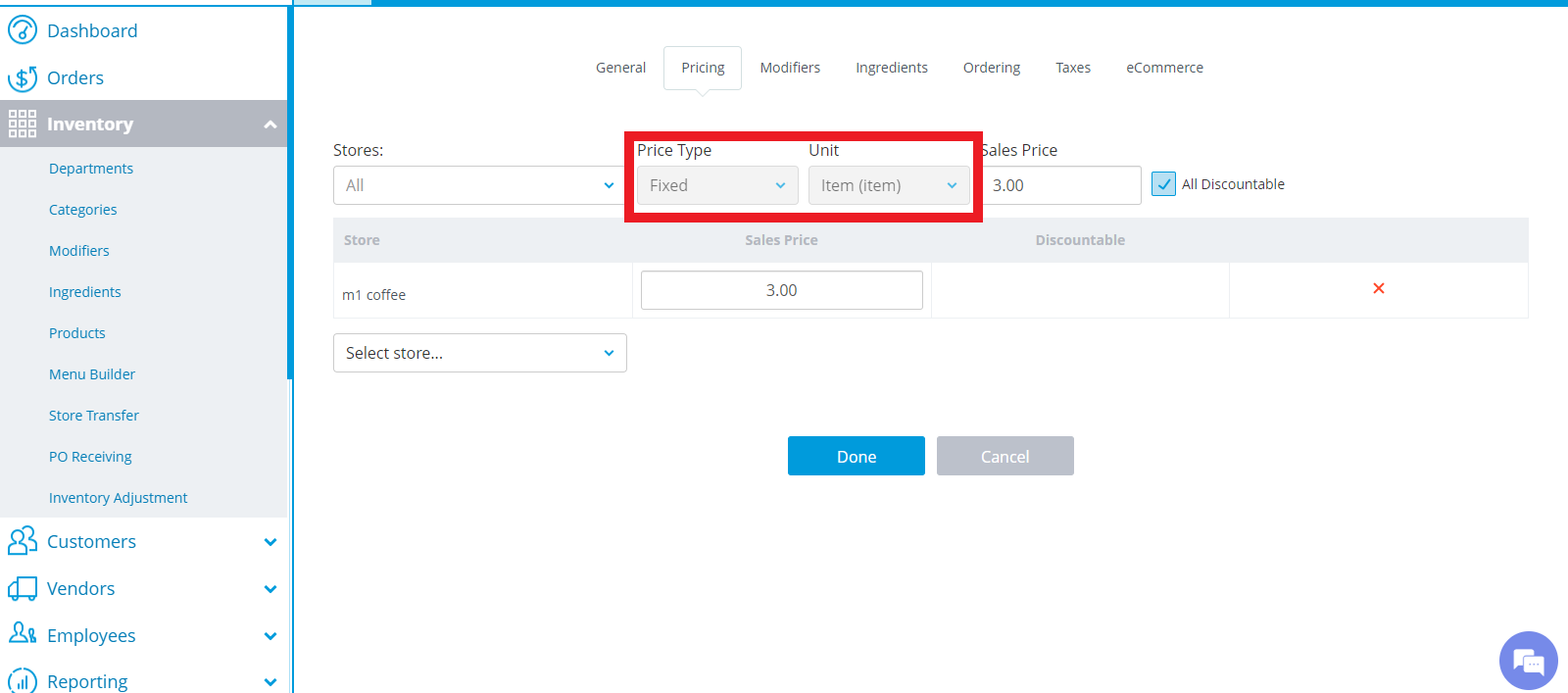The image size is (1568, 693).
Task: Switch to the Ordering tab
Action: coord(992,68)
